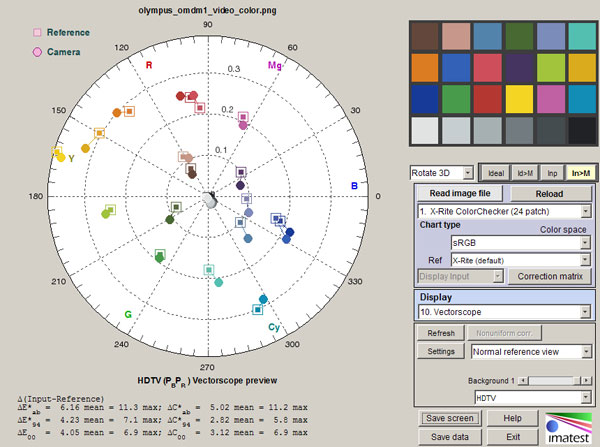Image resolution: width=600 pixels, height=447 pixels.
Task: Open the X-Rite ColorChecker chart type dropdown
Action: pyautogui.click(x=504, y=211)
